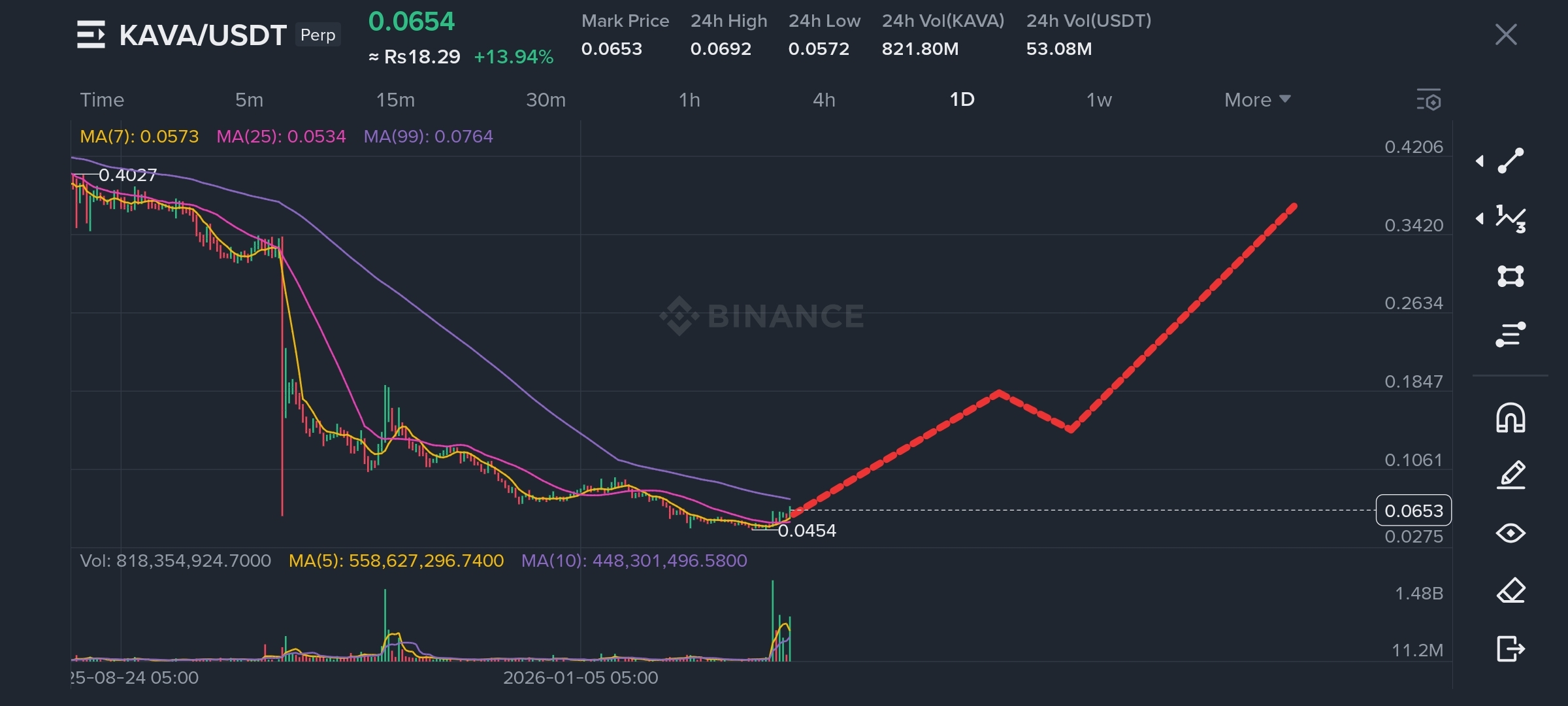Viewport: 1568px width, 706px height.
Task: Expand wave pattern tool variants arrow
Action: pyautogui.click(x=1480, y=218)
